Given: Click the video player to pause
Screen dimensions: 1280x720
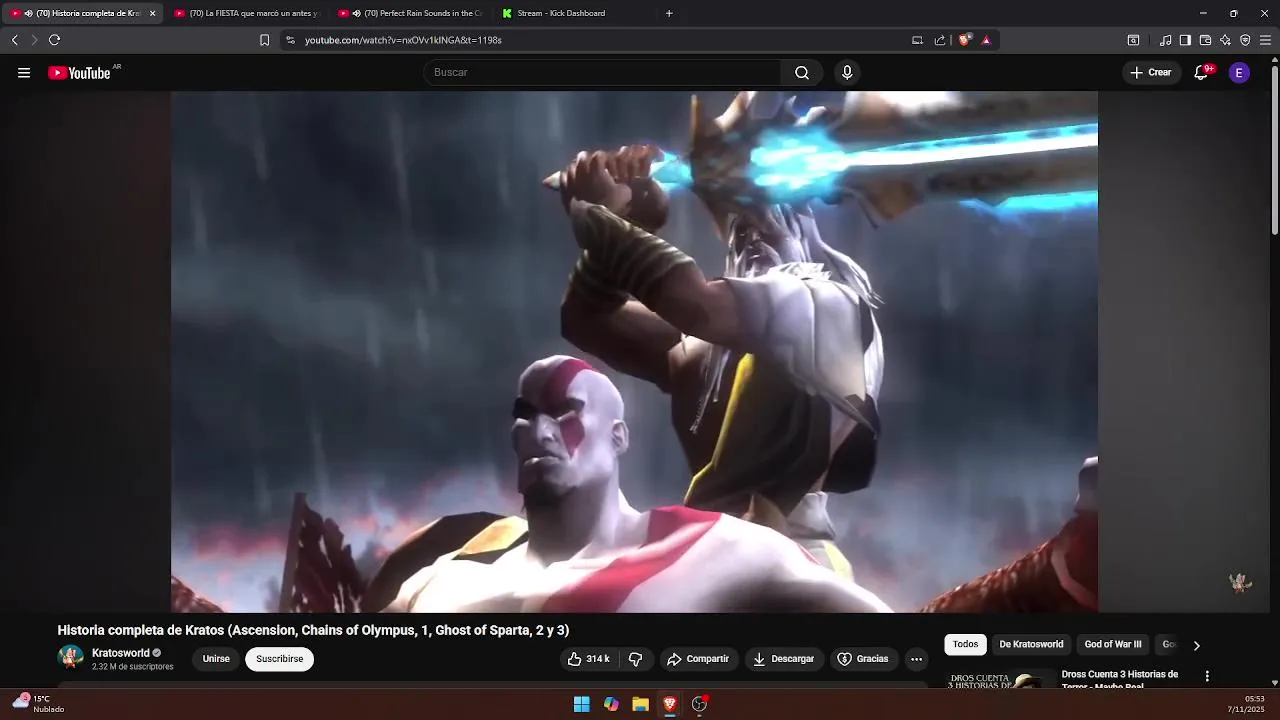Looking at the screenshot, I should (634, 352).
